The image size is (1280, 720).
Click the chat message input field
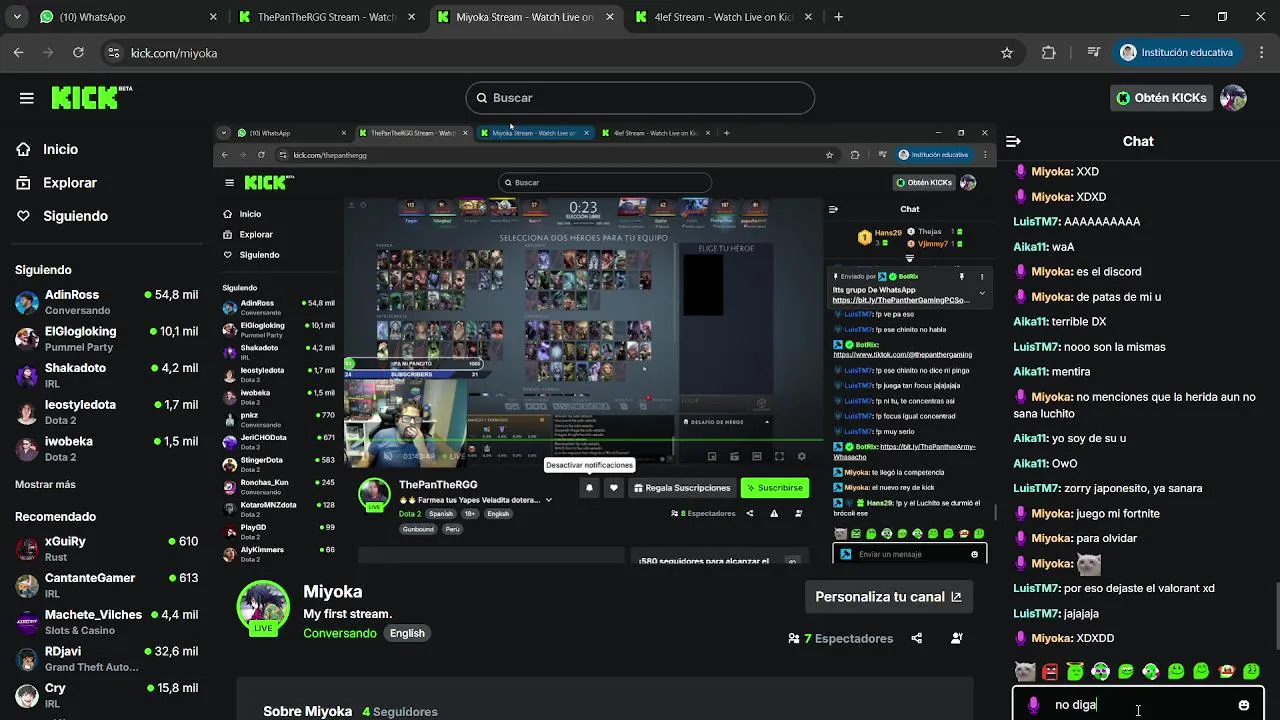tap(1138, 704)
